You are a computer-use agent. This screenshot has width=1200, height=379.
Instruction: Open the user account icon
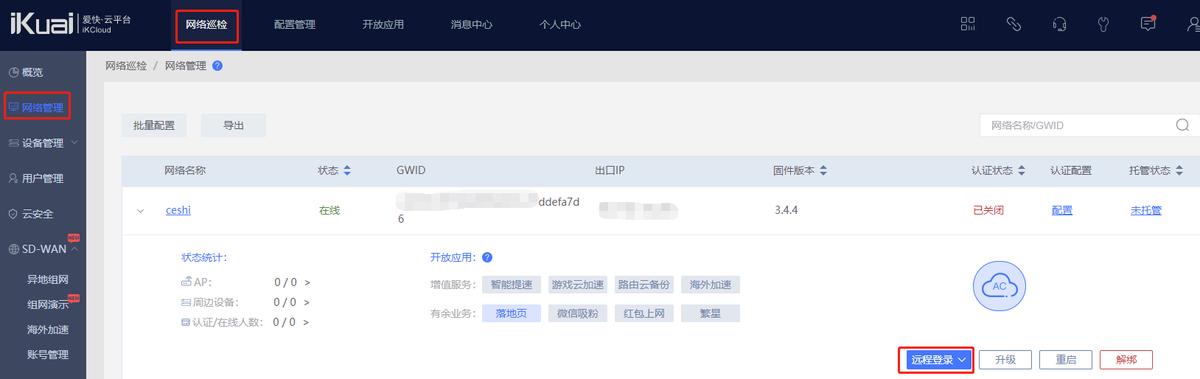tap(1193, 24)
